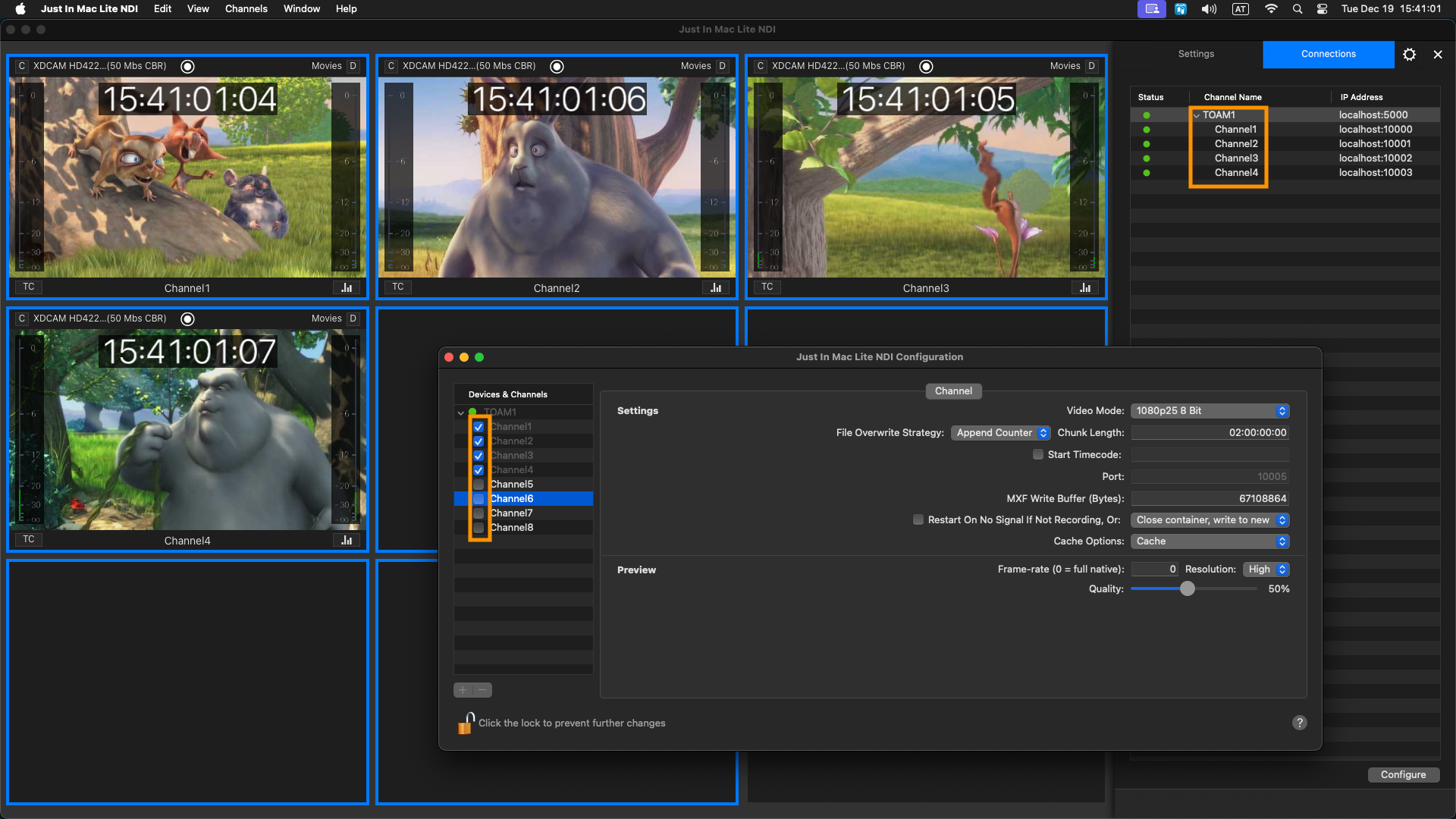Image resolution: width=1456 pixels, height=819 pixels.
Task: Open the Window menu
Action: coord(302,9)
